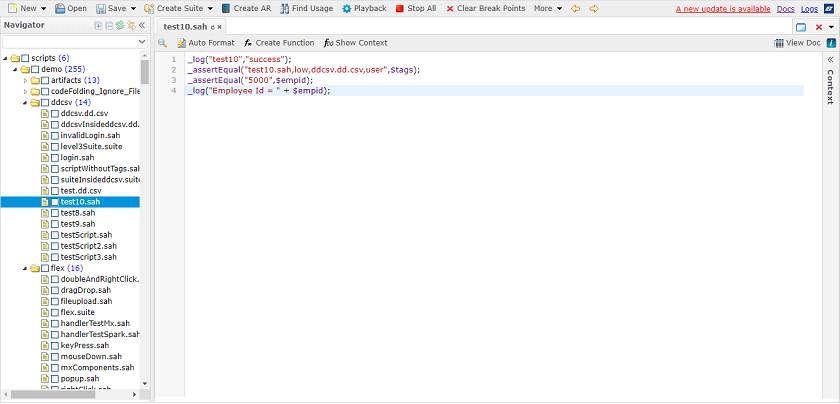The image size is (840, 404).
Task: Expand all nodes in Navigator
Action: (x=98, y=25)
